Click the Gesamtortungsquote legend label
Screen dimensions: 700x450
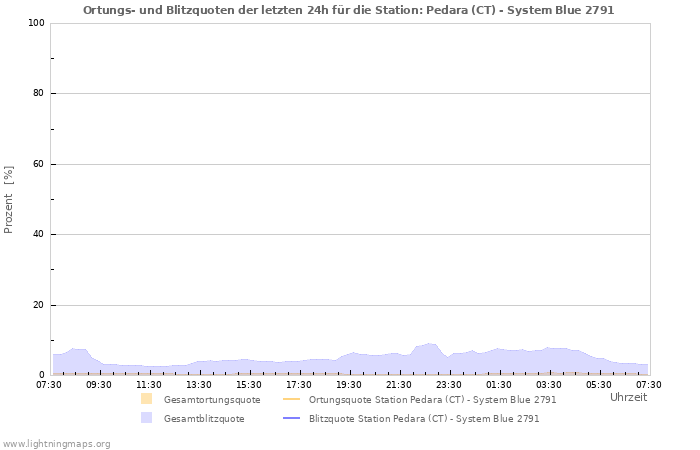(212, 400)
